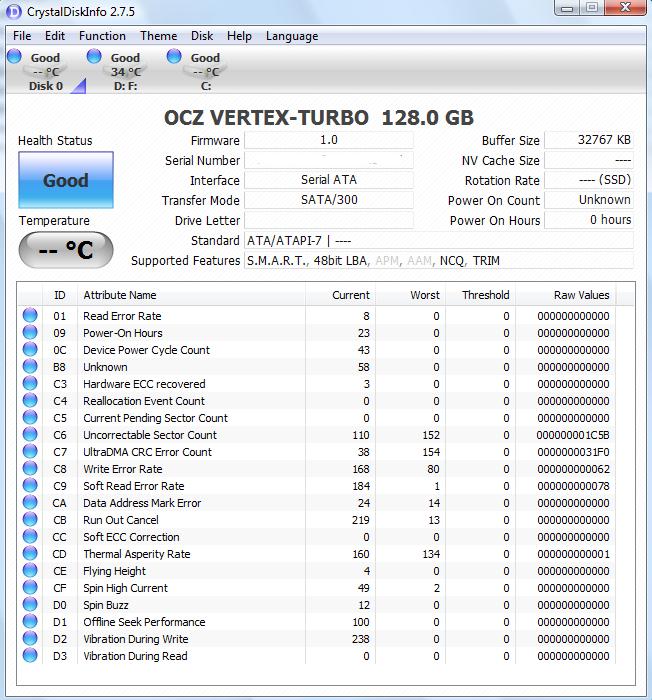Close the CrystalDiskInfo window
The image size is (652, 700).
[x=625, y=8]
